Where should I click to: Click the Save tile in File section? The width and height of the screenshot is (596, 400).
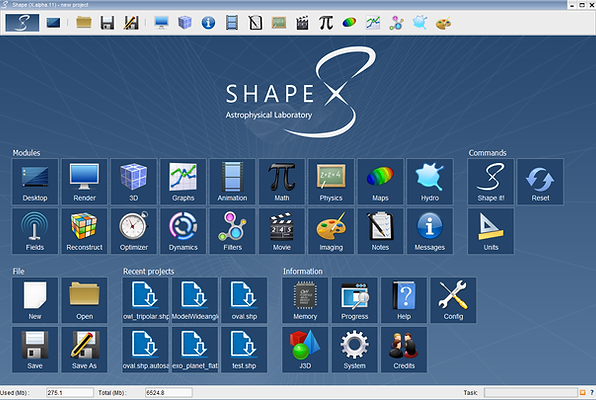click(35, 350)
